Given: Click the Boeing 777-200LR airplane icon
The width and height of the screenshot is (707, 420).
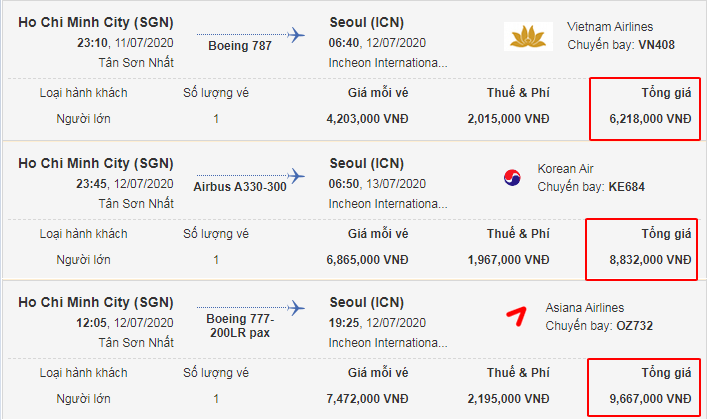Looking at the screenshot, I should pos(296,307).
